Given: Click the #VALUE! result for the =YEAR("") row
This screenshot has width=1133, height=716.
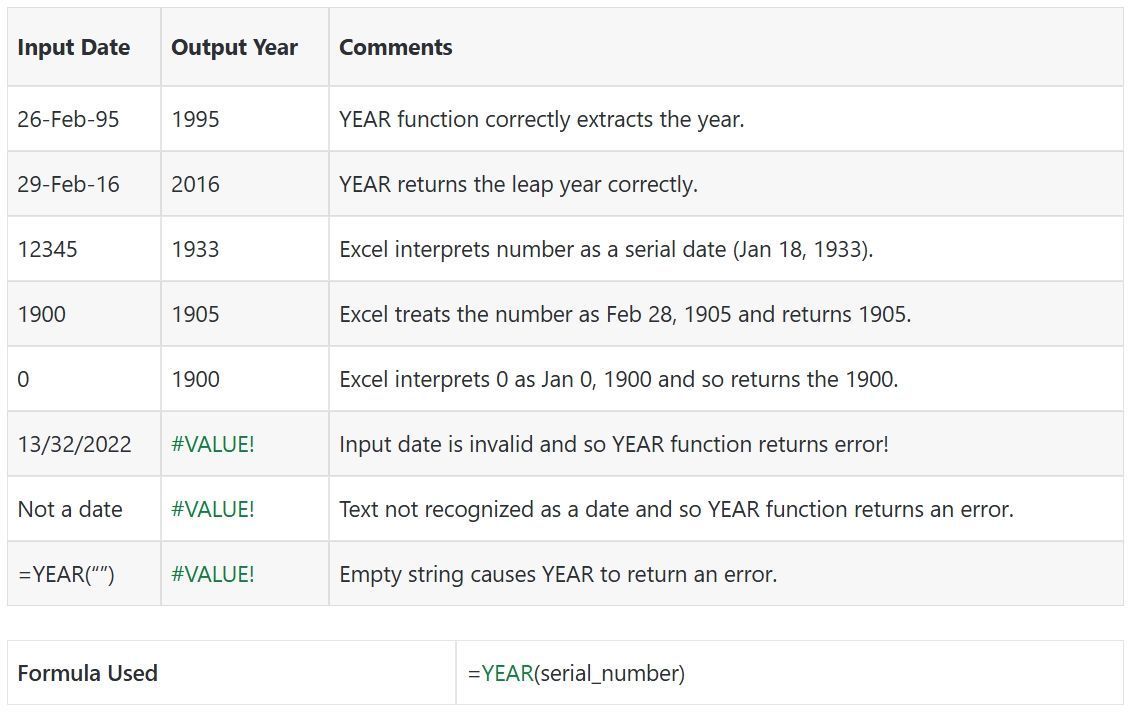Looking at the screenshot, I should (x=213, y=574).
